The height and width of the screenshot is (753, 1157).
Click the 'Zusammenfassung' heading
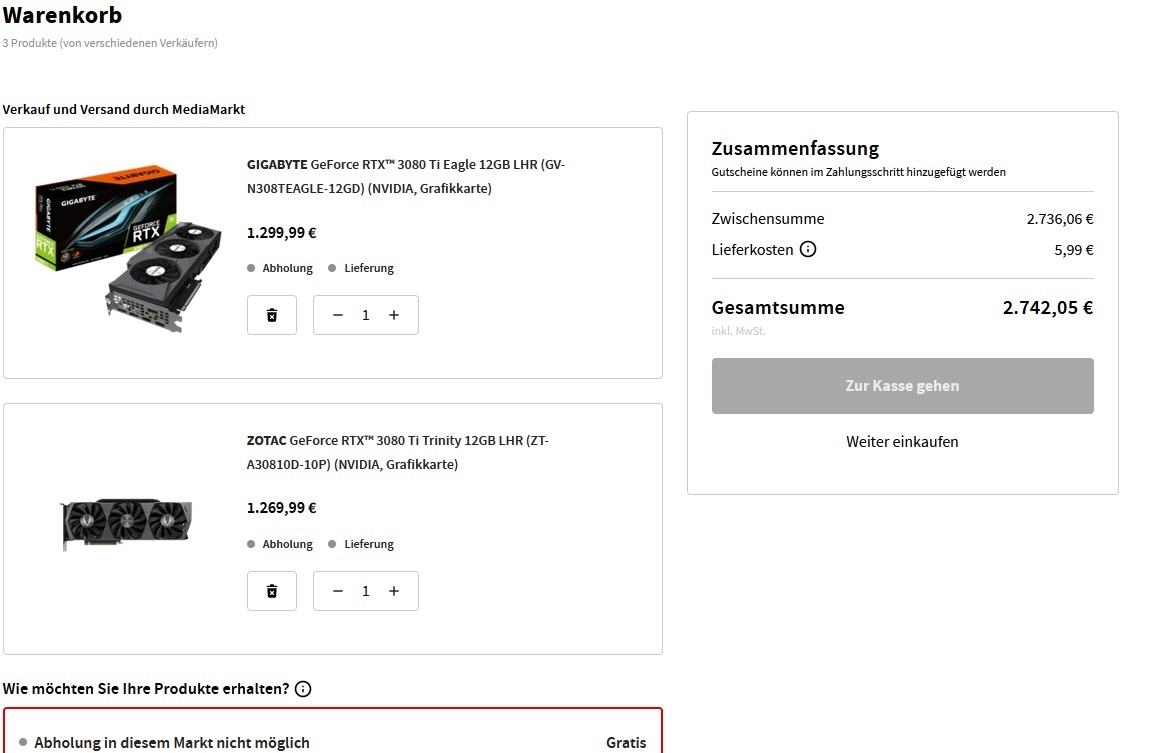(795, 148)
